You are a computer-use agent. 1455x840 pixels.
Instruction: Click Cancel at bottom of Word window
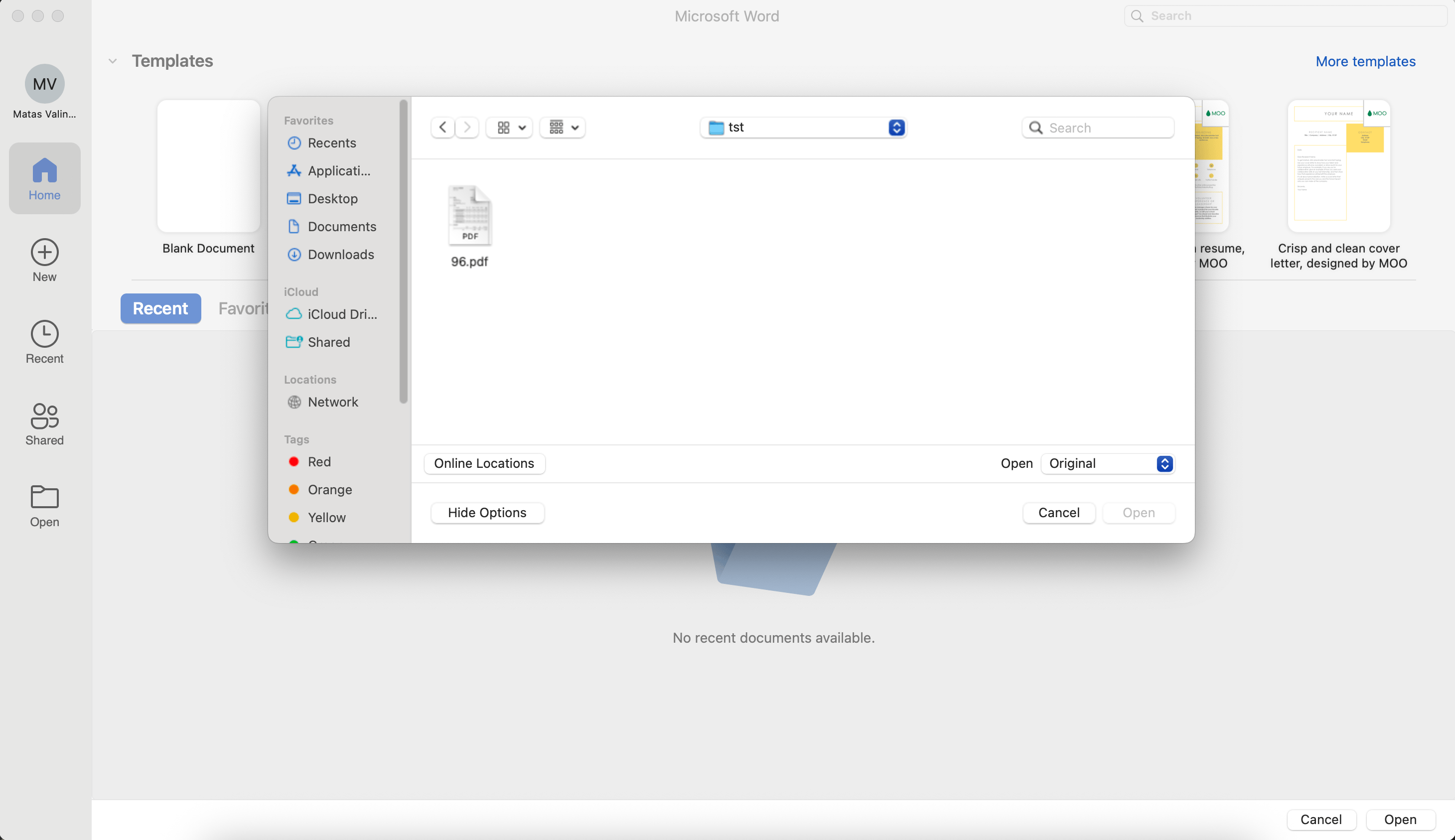[1320, 820]
